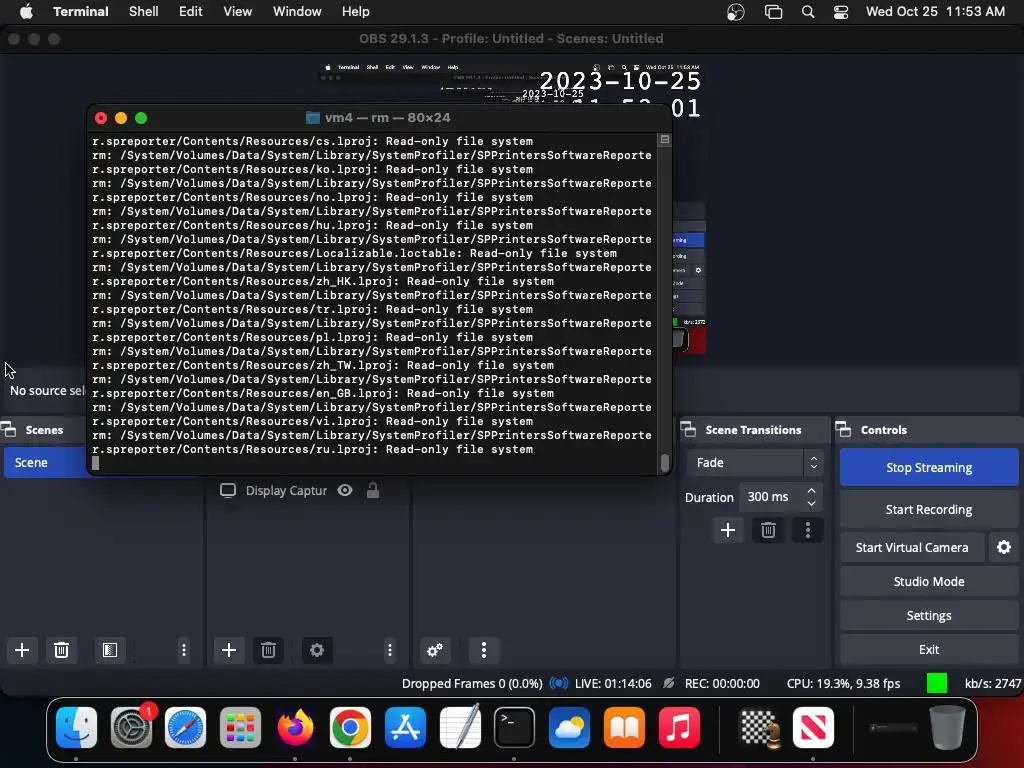Add a new scene with plus icon
Screen dimensions: 1024x768
click(22, 650)
